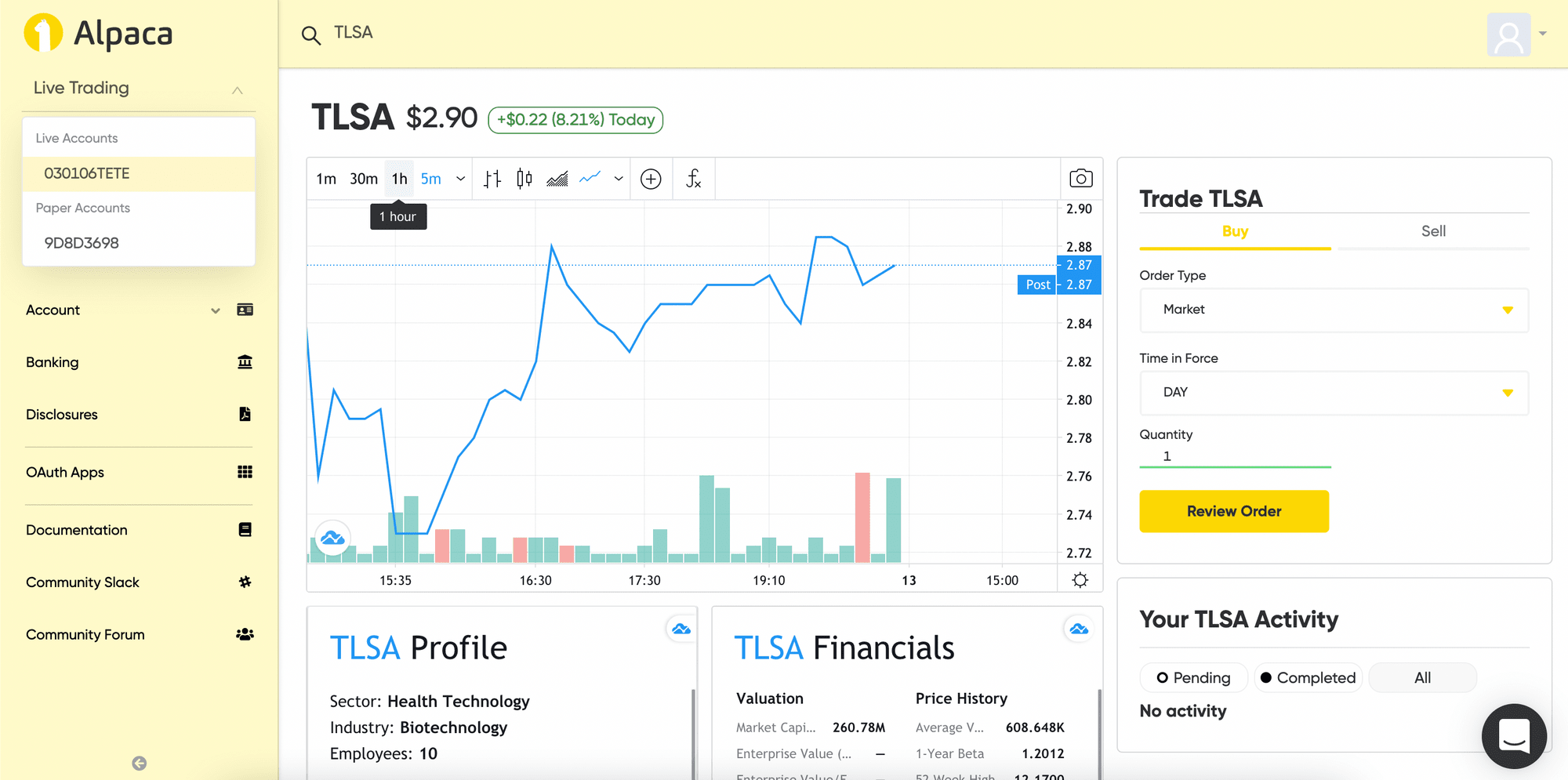Image resolution: width=1568 pixels, height=780 pixels.
Task: Switch to the Buy tab
Action: point(1235,231)
